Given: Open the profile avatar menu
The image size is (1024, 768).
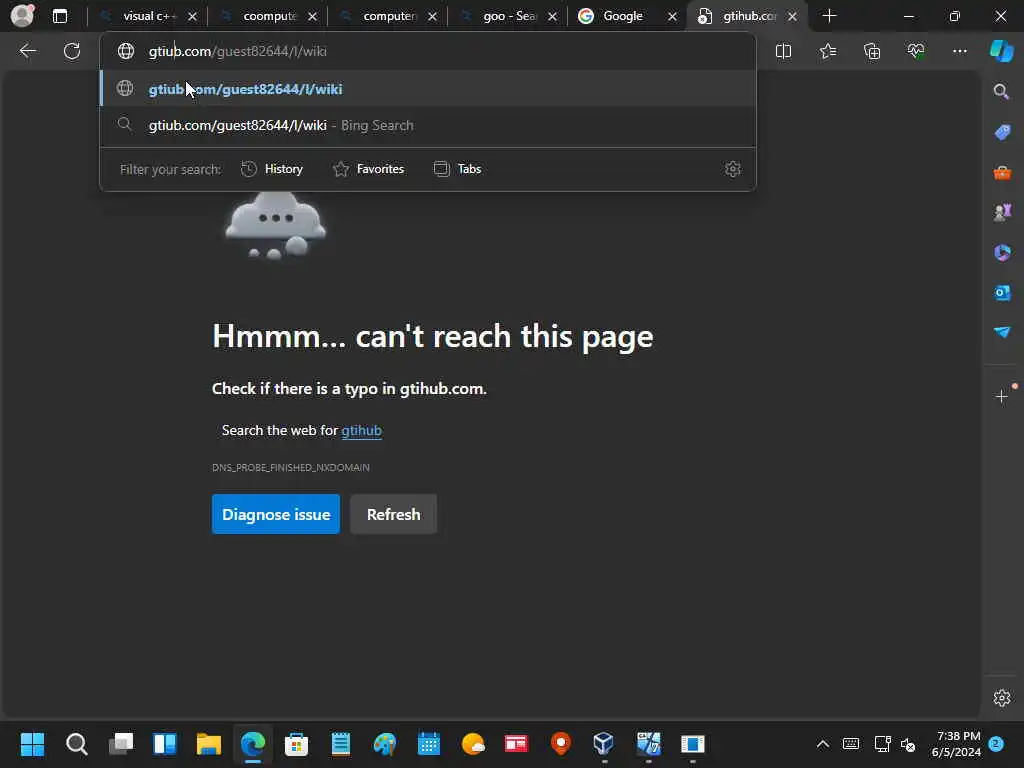Looking at the screenshot, I should pos(22,16).
